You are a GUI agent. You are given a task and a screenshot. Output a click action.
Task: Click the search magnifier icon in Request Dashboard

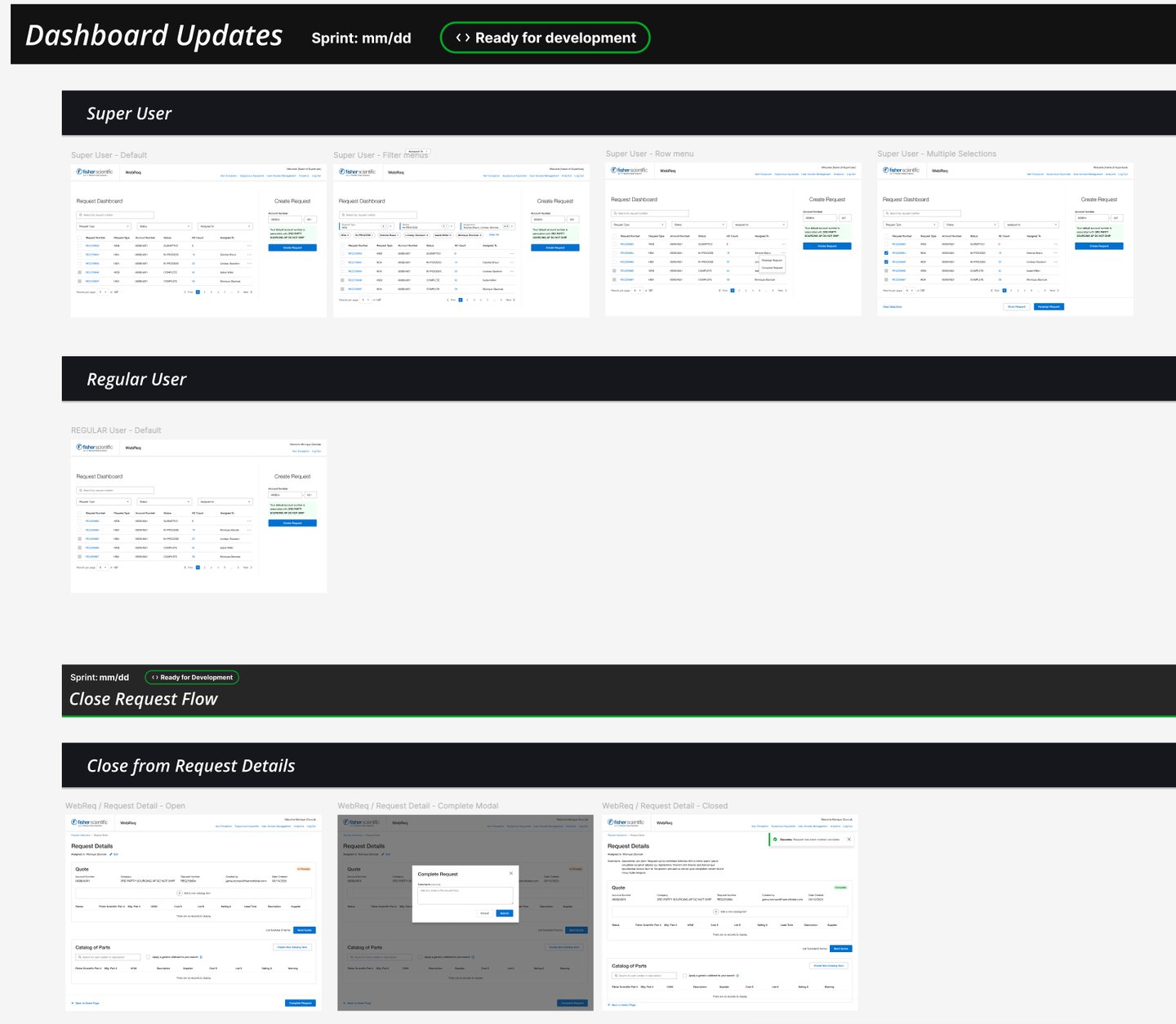pyautogui.click(x=80, y=215)
